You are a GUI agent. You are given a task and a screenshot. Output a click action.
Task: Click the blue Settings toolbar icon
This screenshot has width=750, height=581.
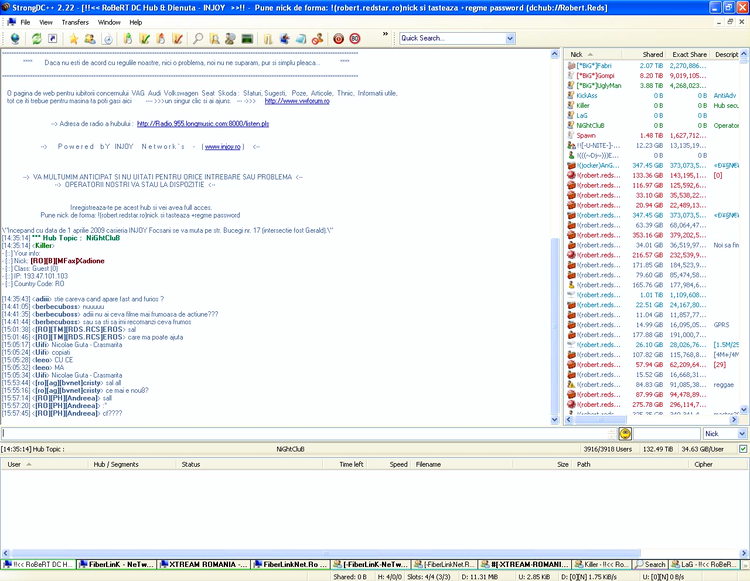(285, 39)
